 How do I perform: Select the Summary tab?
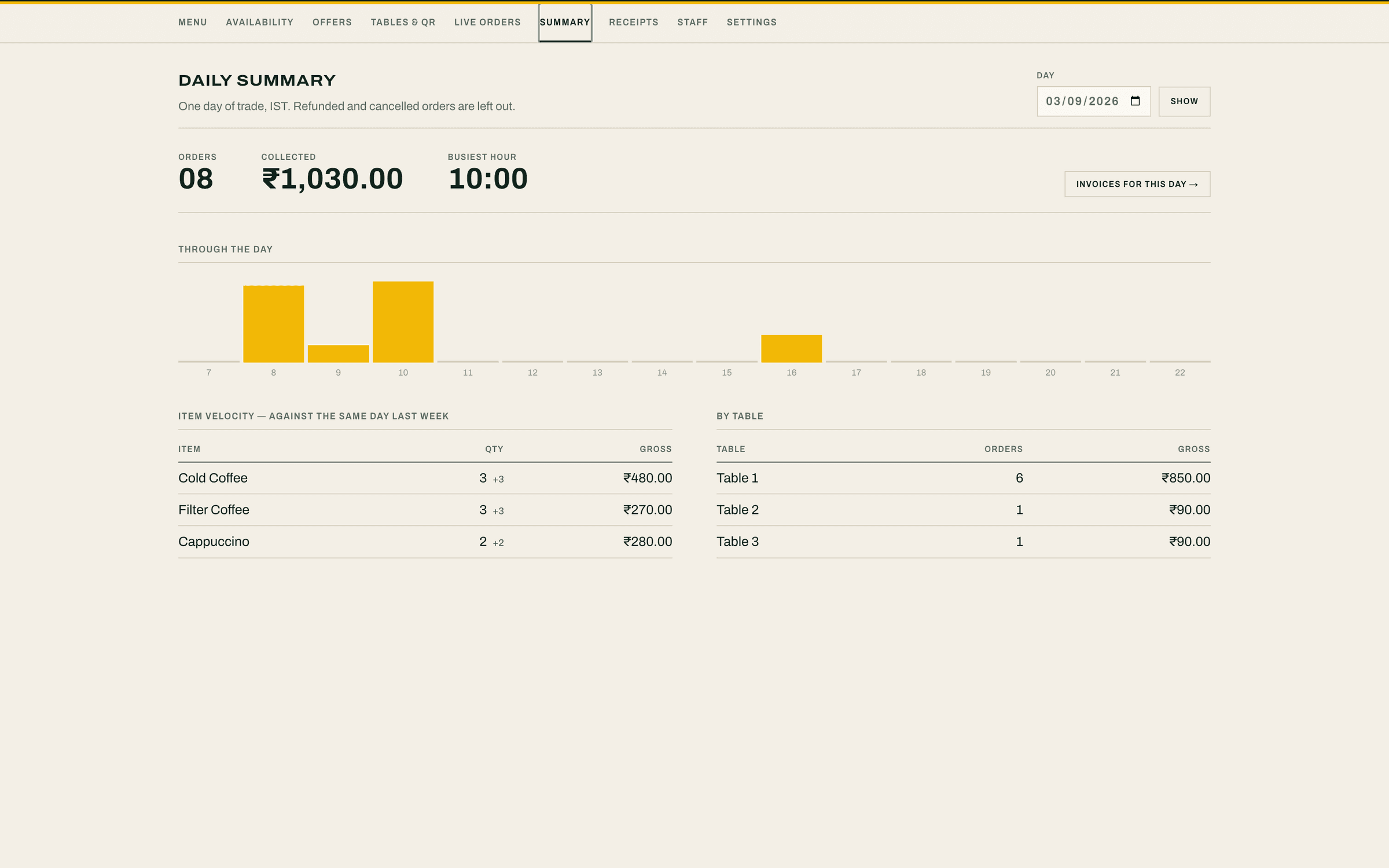click(565, 22)
